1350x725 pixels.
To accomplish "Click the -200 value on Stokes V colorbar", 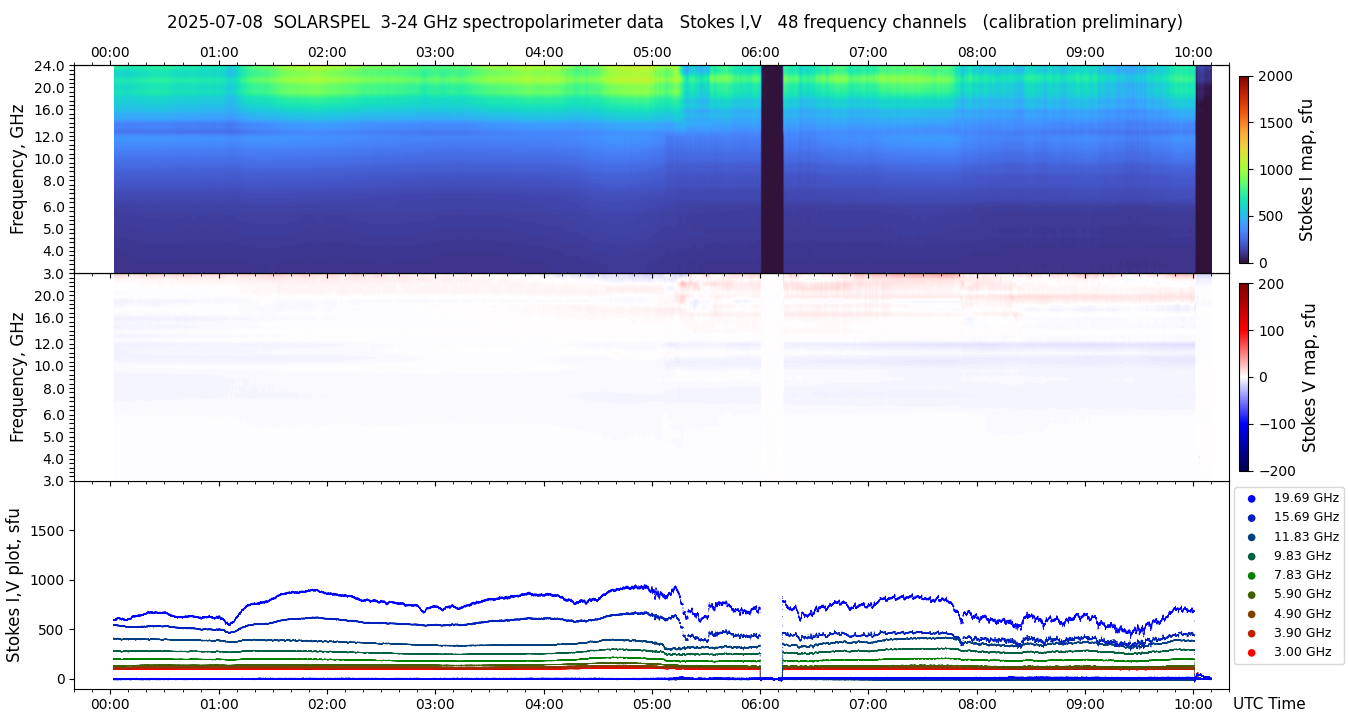I will point(1276,471).
